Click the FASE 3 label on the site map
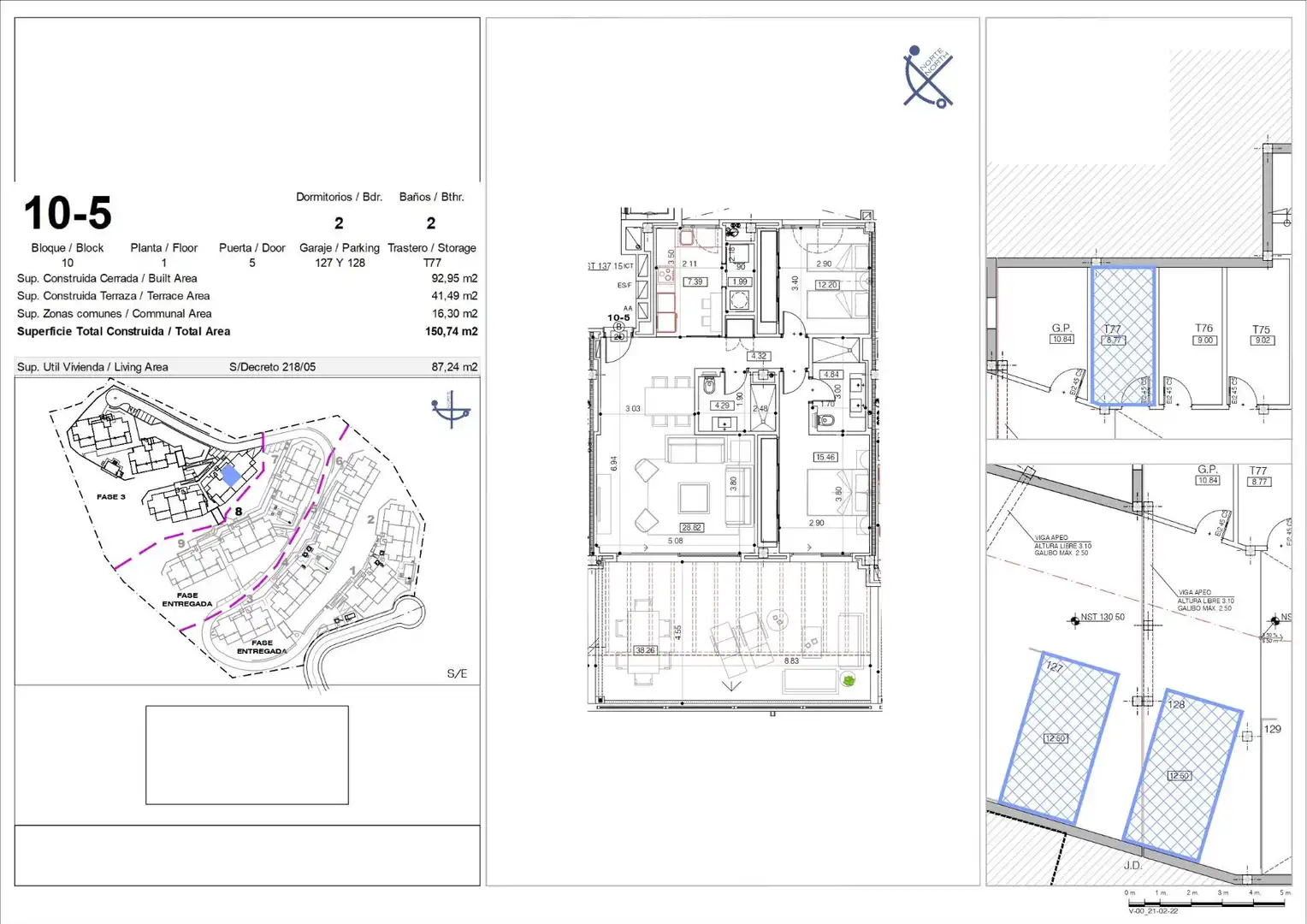The height and width of the screenshot is (924, 1307). 111,496
